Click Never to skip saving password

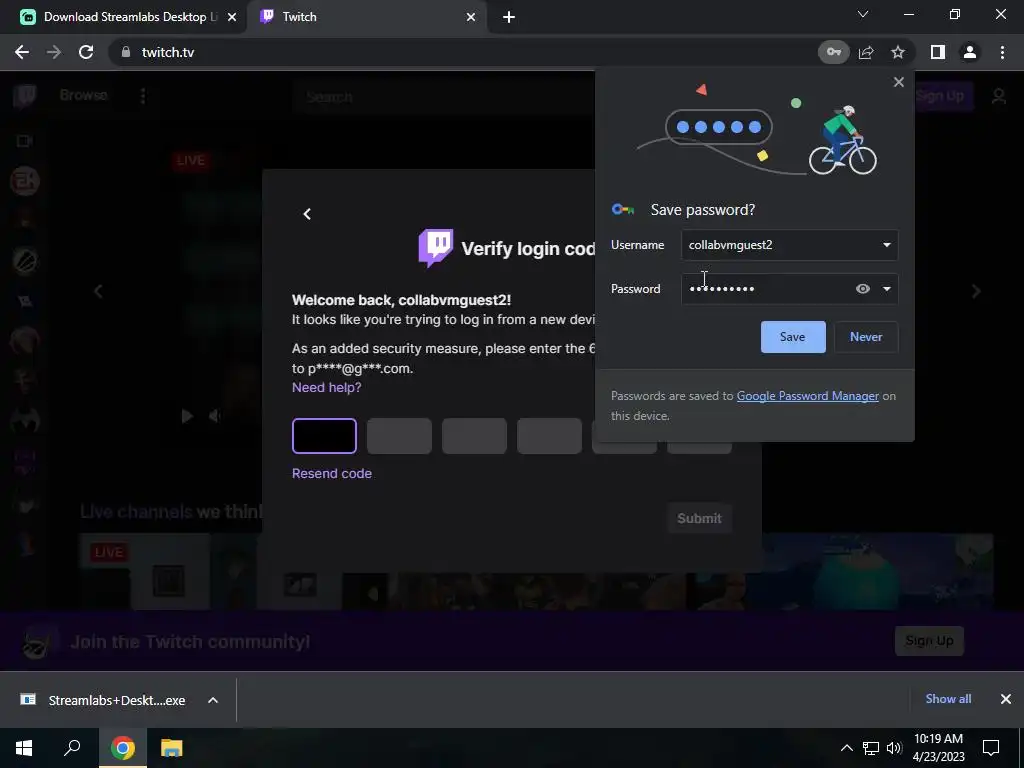pyautogui.click(x=866, y=337)
